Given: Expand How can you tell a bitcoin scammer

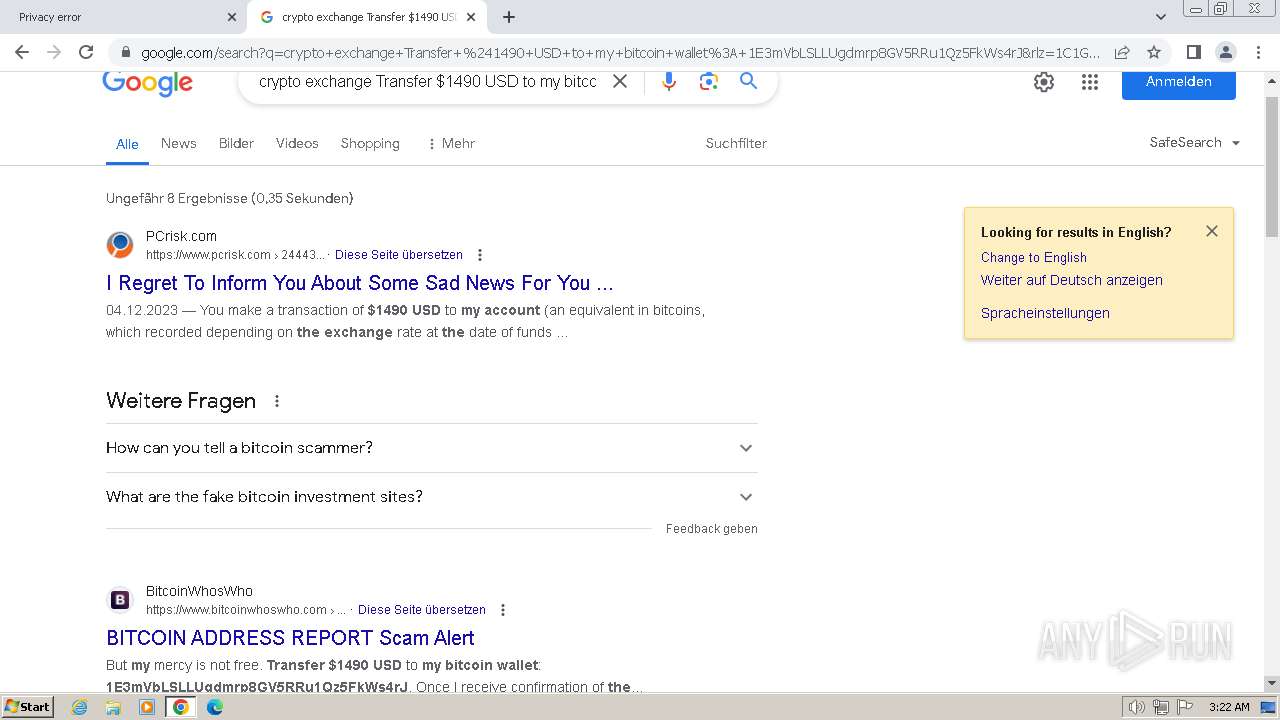Looking at the screenshot, I should [432, 448].
